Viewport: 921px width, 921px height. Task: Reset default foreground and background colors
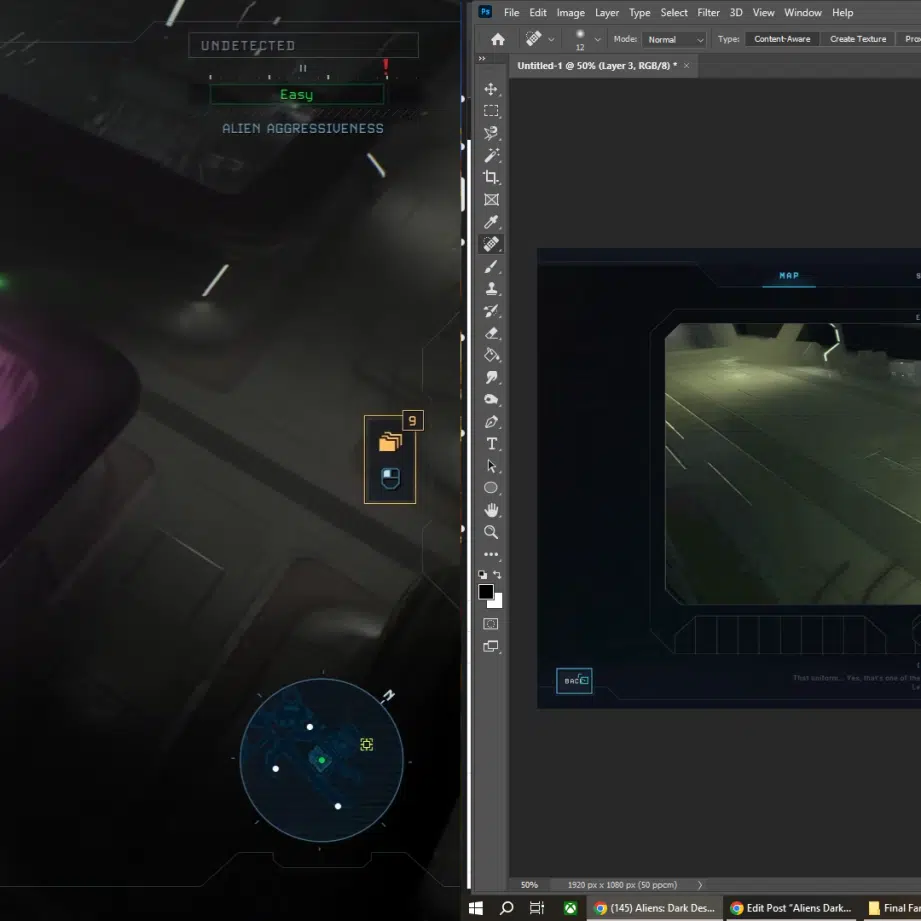[482, 574]
